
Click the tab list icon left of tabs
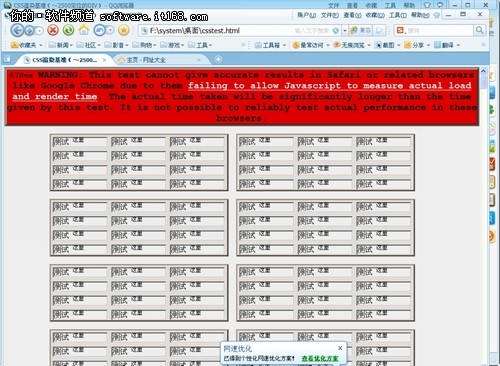click(x=7, y=60)
